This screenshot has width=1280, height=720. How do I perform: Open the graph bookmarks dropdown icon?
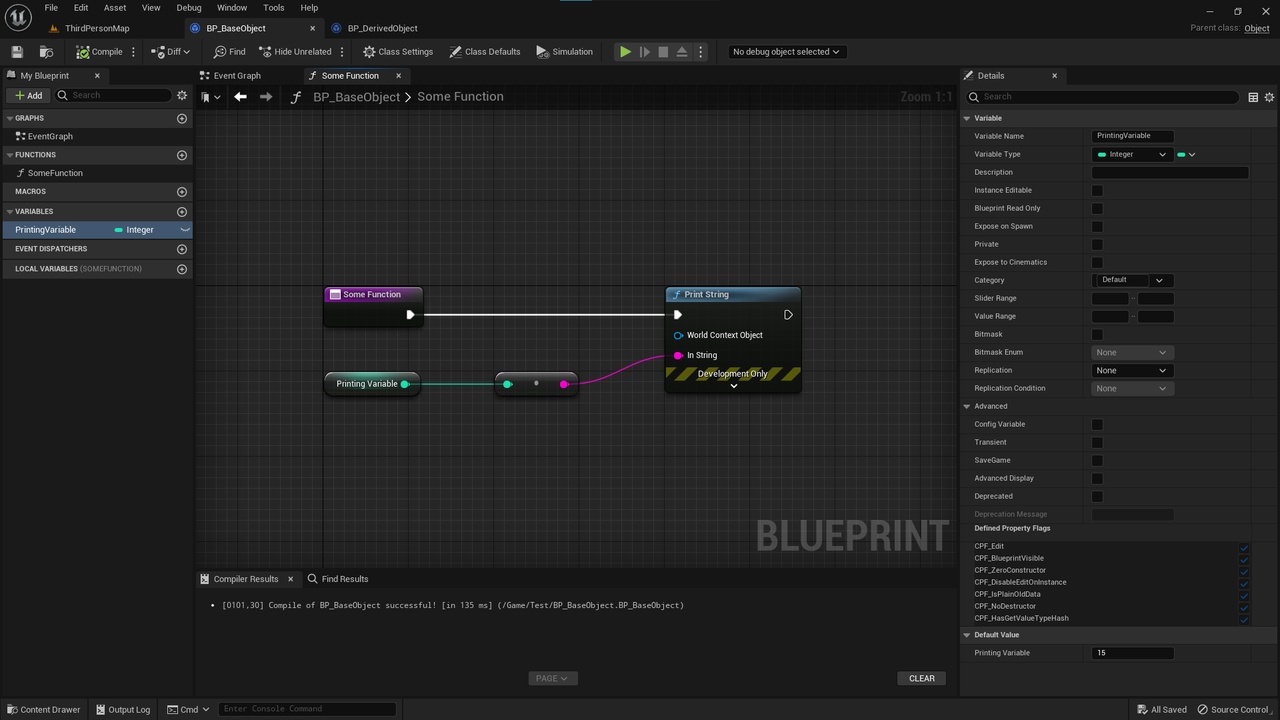pyautogui.click(x=210, y=97)
